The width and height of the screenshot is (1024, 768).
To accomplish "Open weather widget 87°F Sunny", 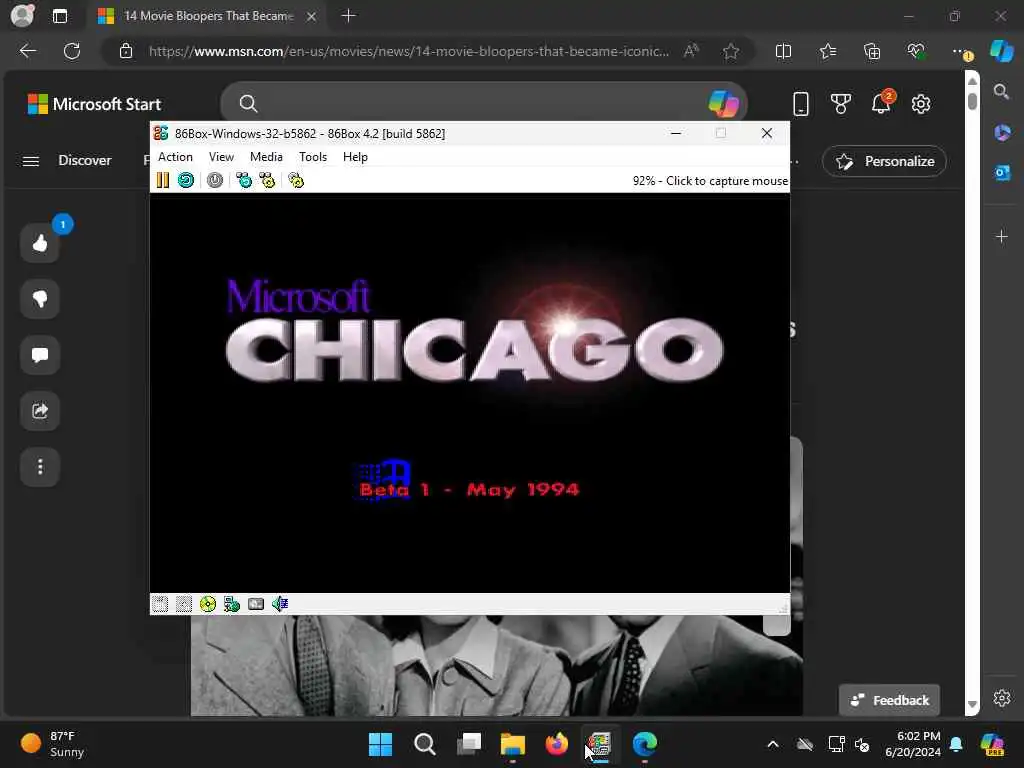I will click(54, 744).
